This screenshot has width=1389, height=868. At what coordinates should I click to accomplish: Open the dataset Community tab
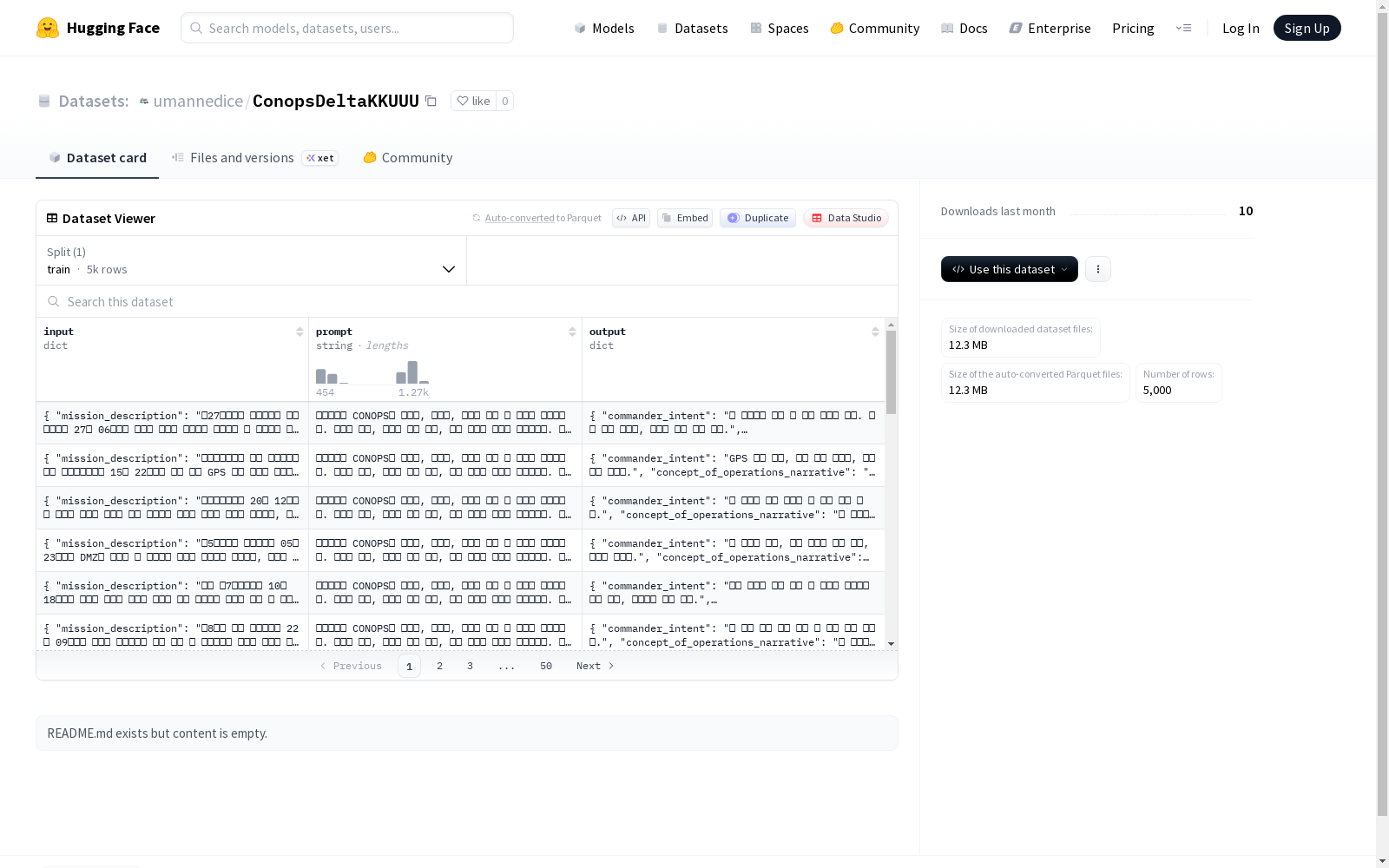point(408,157)
